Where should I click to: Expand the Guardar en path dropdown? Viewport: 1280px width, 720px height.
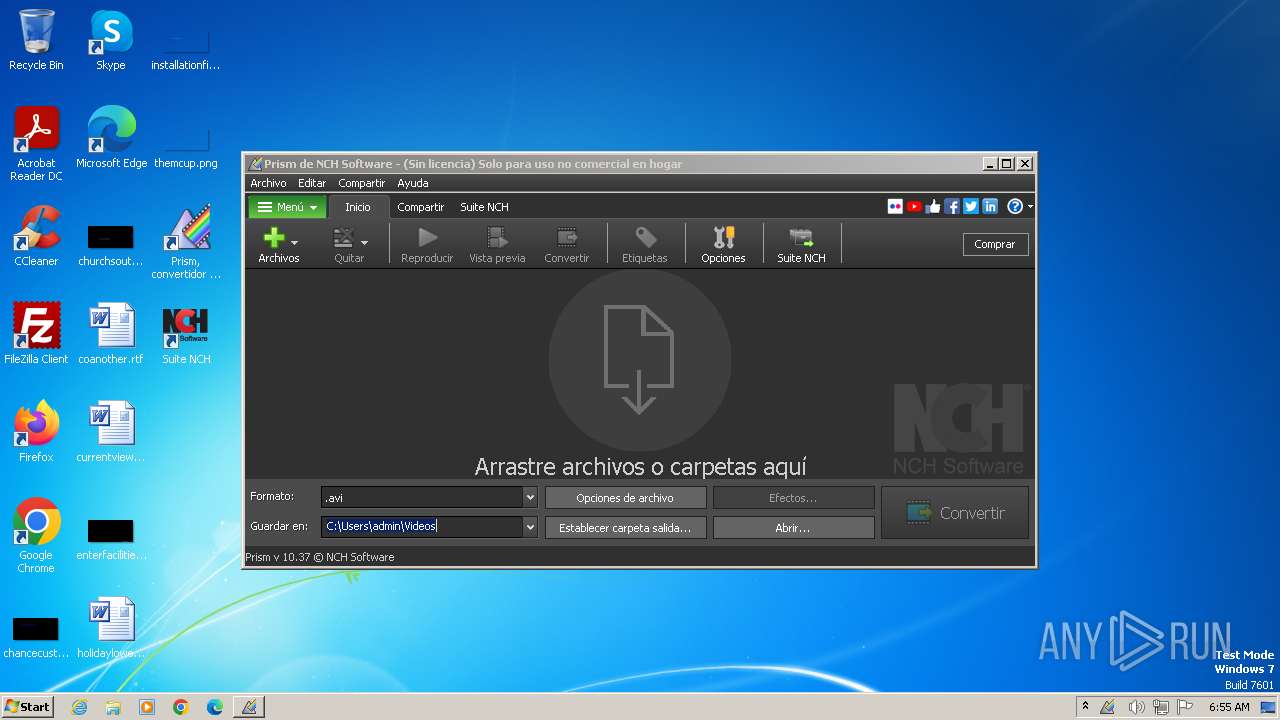click(x=530, y=526)
